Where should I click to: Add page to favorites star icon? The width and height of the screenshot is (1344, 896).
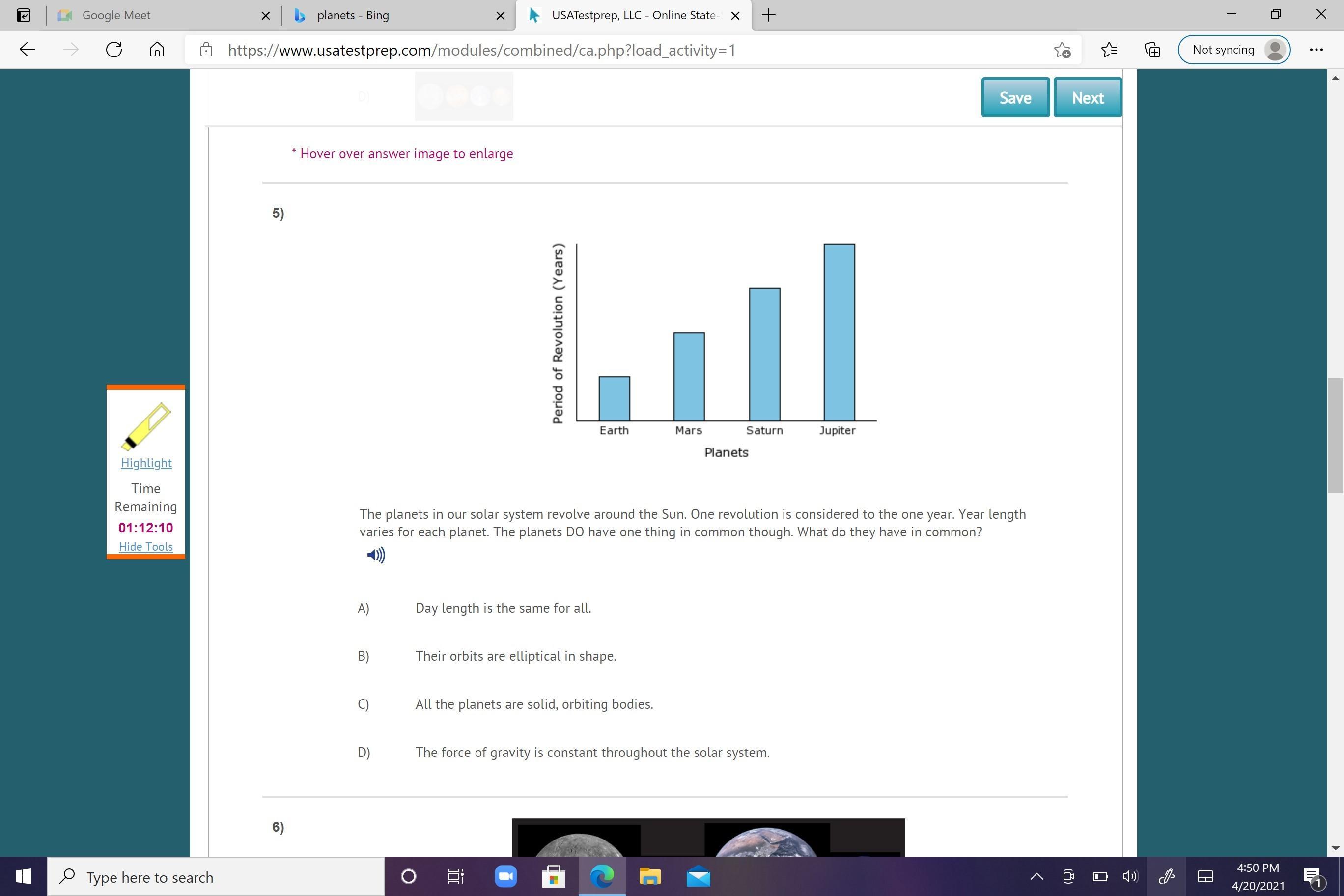pyautogui.click(x=1062, y=50)
